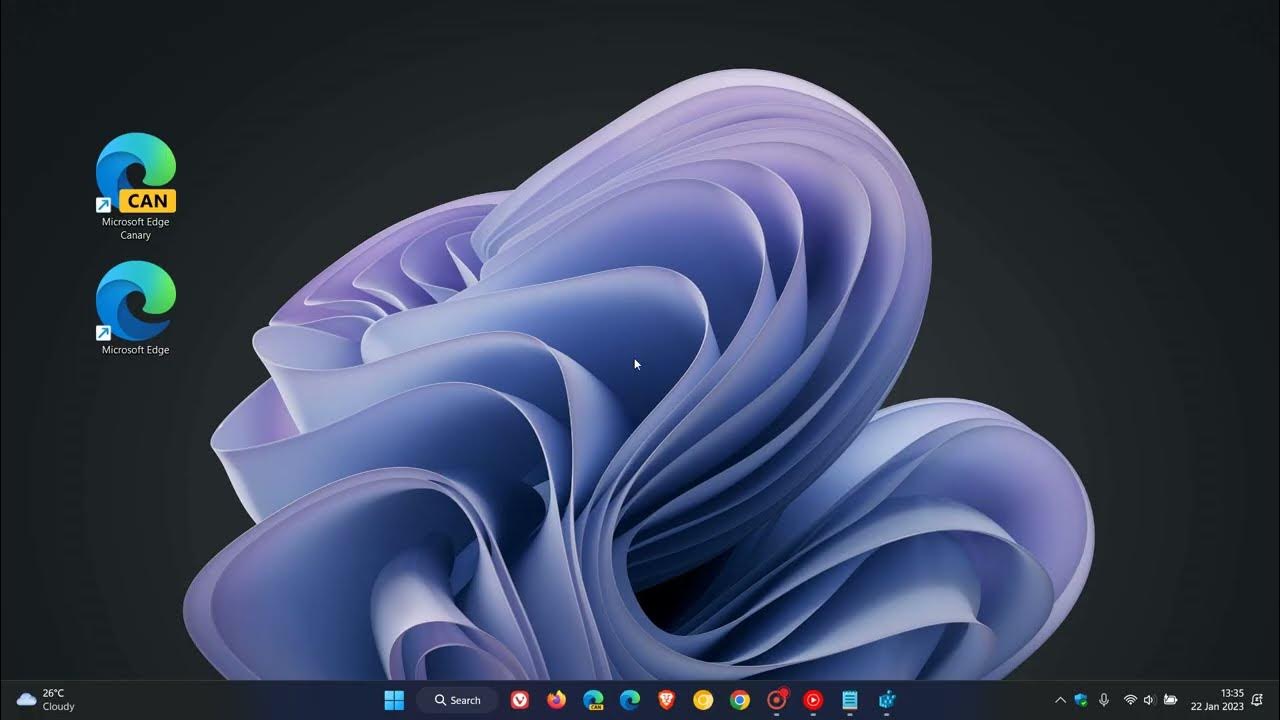The image size is (1280, 720).
Task: Expand the hidden system tray icons
Action: coord(1060,700)
